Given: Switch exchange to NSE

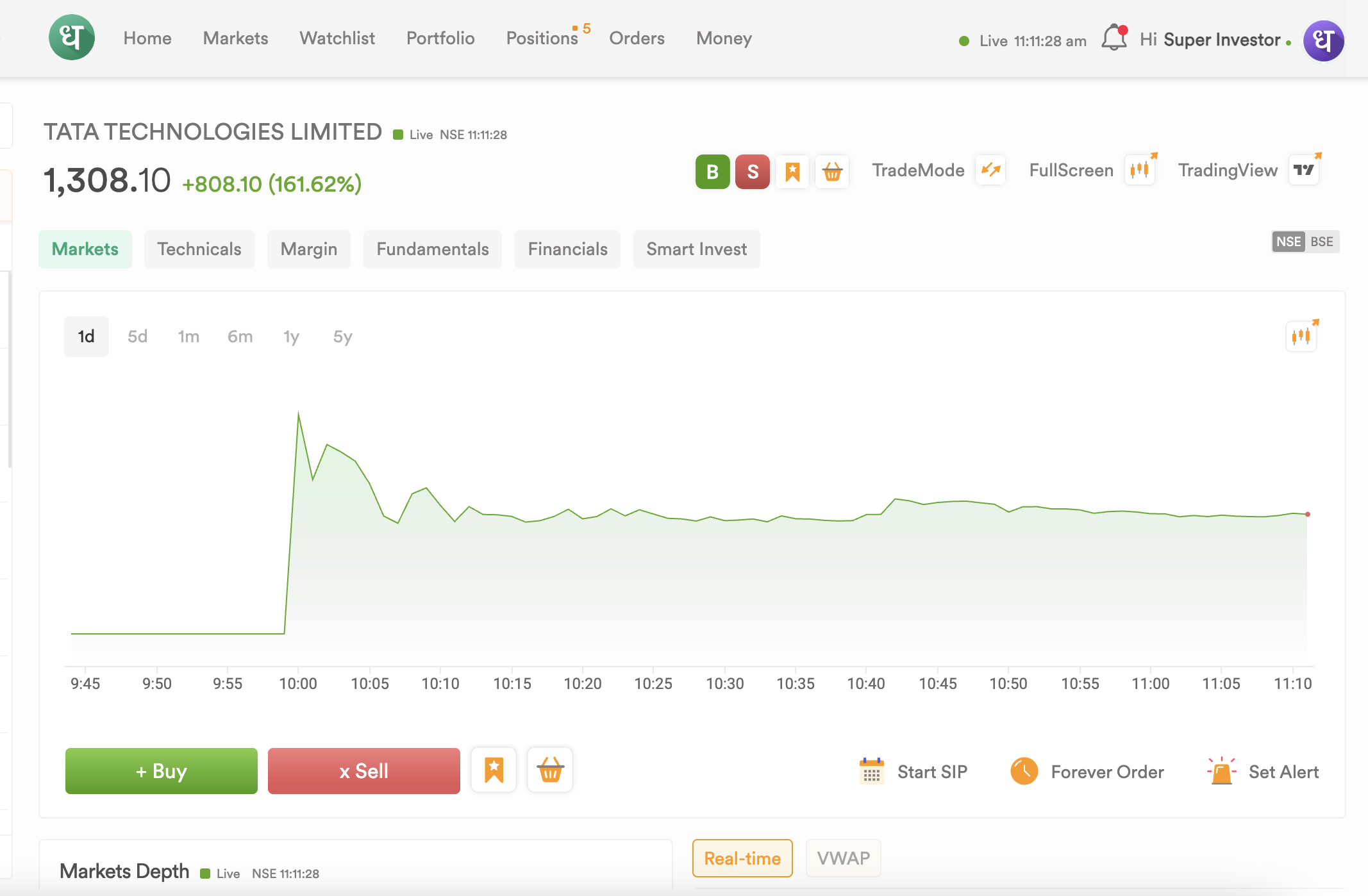Looking at the screenshot, I should (1289, 242).
